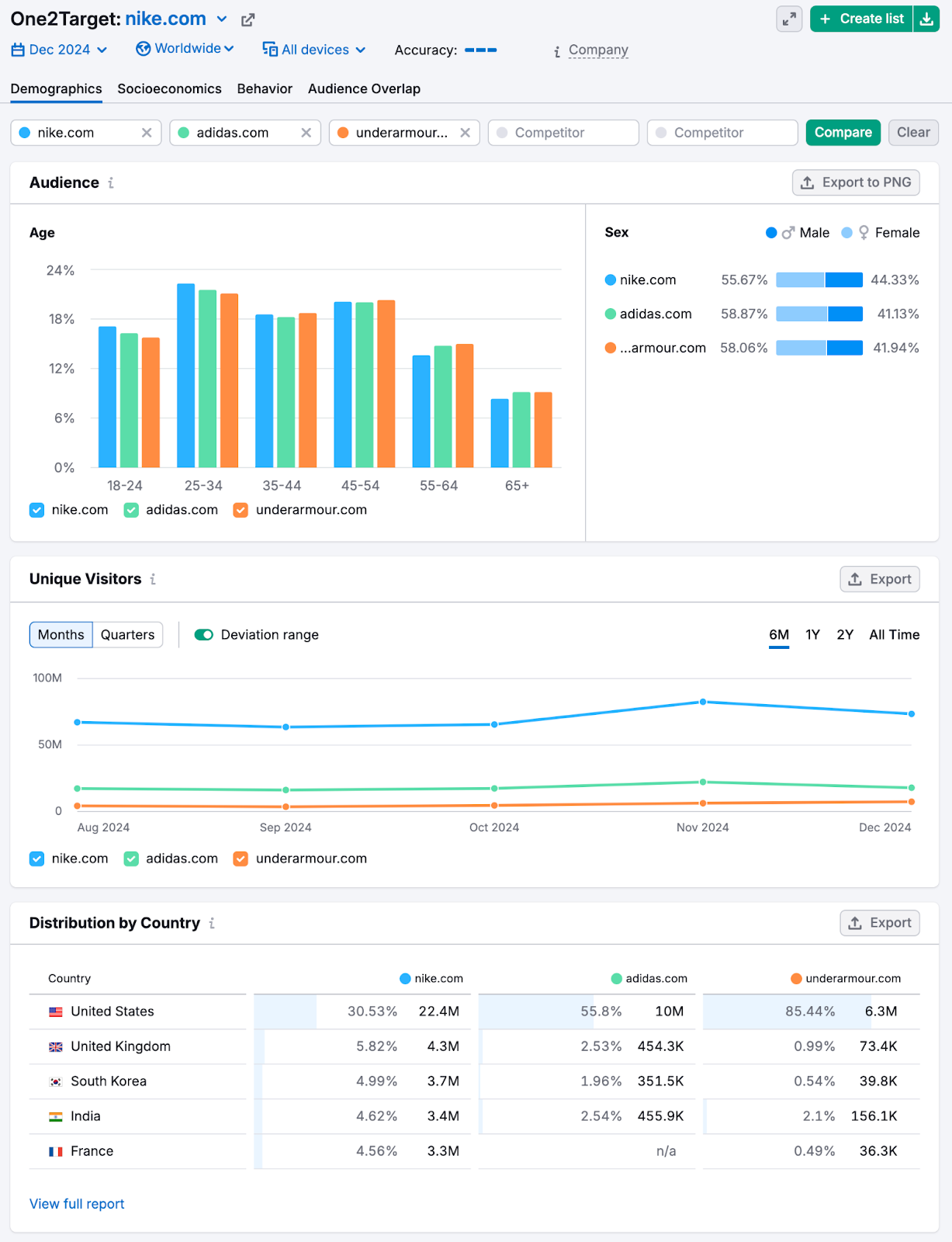Click the info icon next to Audience heading
Screen dimensions: 952x1242
click(x=111, y=183)
